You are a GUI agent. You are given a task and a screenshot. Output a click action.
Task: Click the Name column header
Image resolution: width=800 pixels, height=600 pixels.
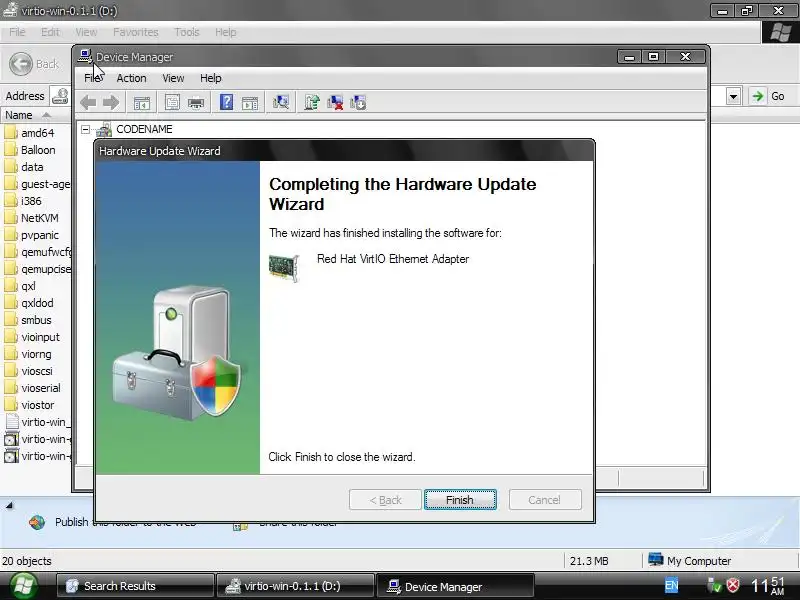(36, 115)
